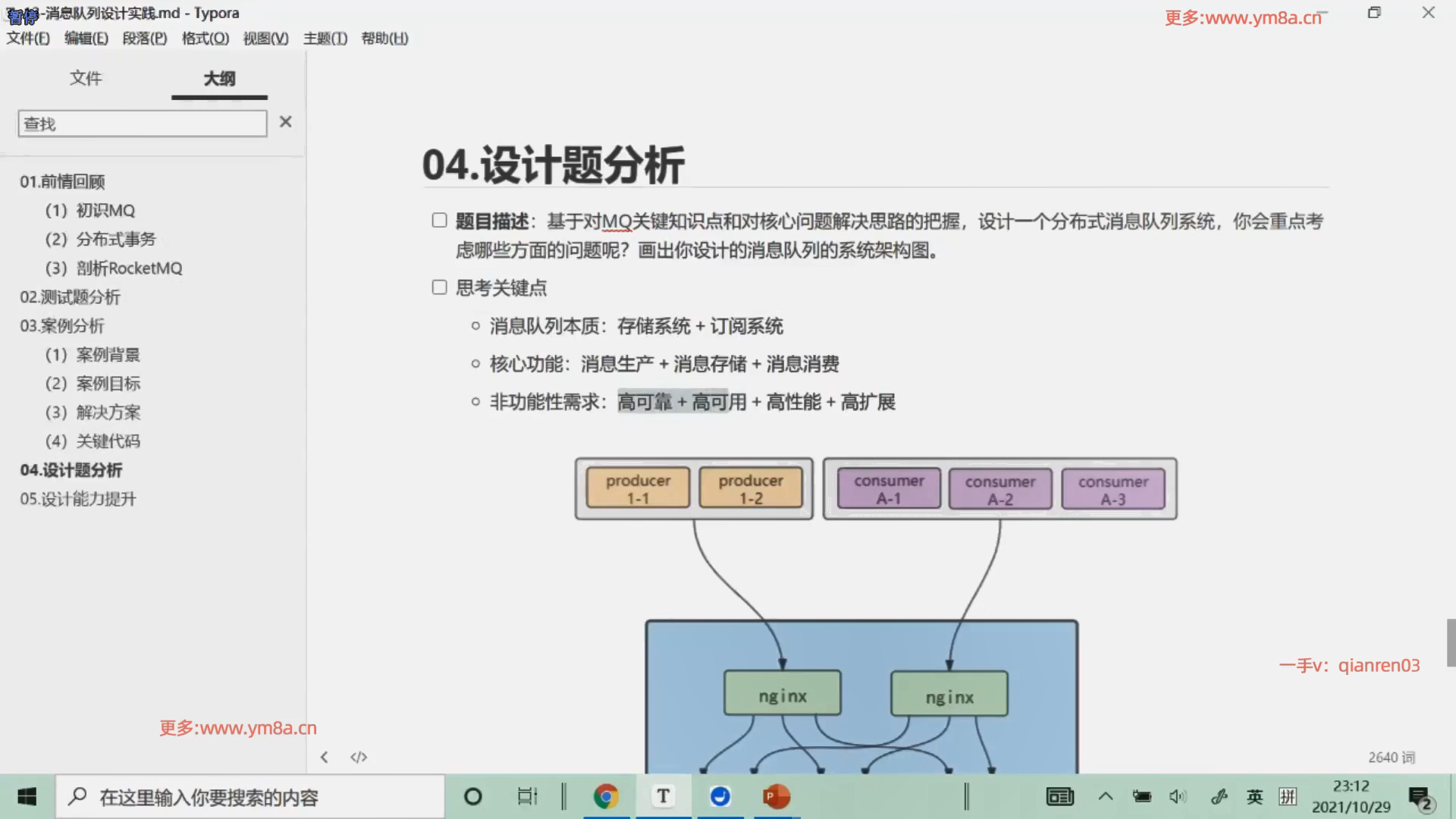The width and height of the screenshot is (1456, 819).
Task: Toggle source code mode icon
Action: [x=359, y=757]
